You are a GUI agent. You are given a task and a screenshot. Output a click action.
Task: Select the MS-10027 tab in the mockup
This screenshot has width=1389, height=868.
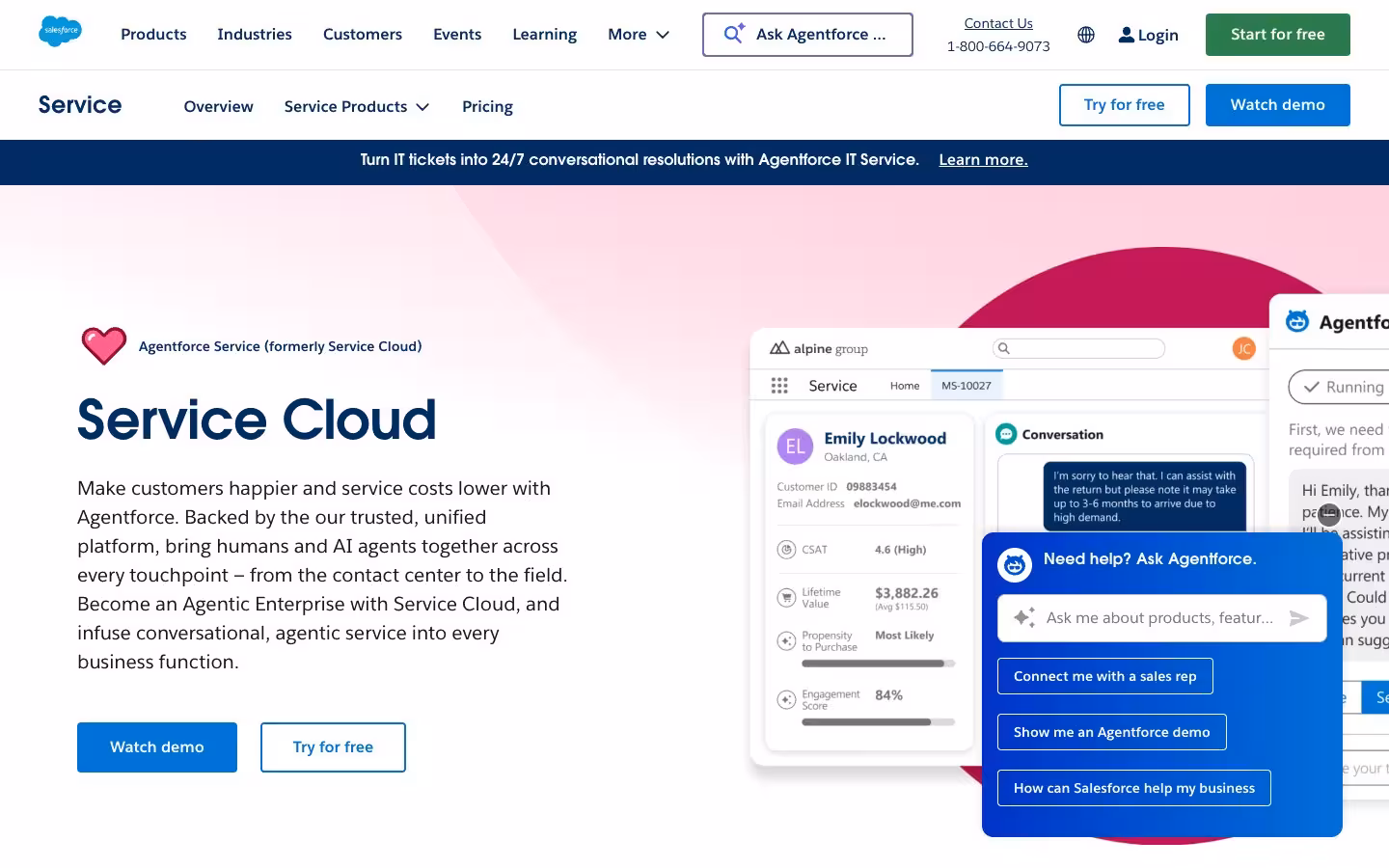pos(967,386)
